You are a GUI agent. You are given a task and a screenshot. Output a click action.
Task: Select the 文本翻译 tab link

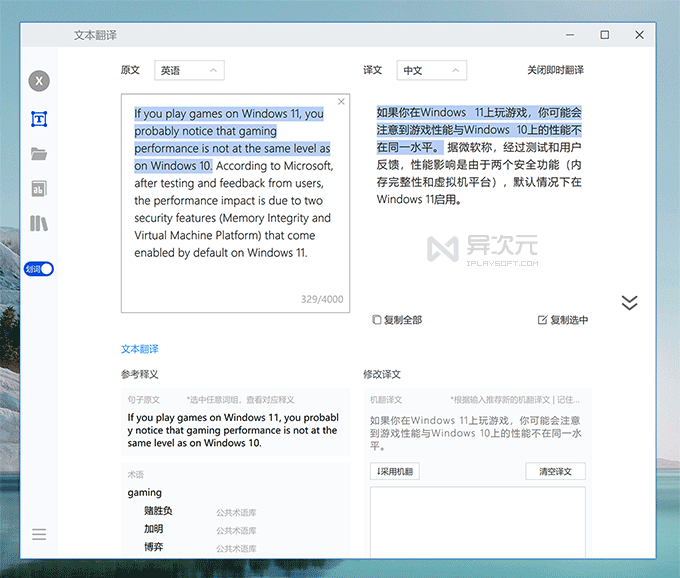(140, 349)
